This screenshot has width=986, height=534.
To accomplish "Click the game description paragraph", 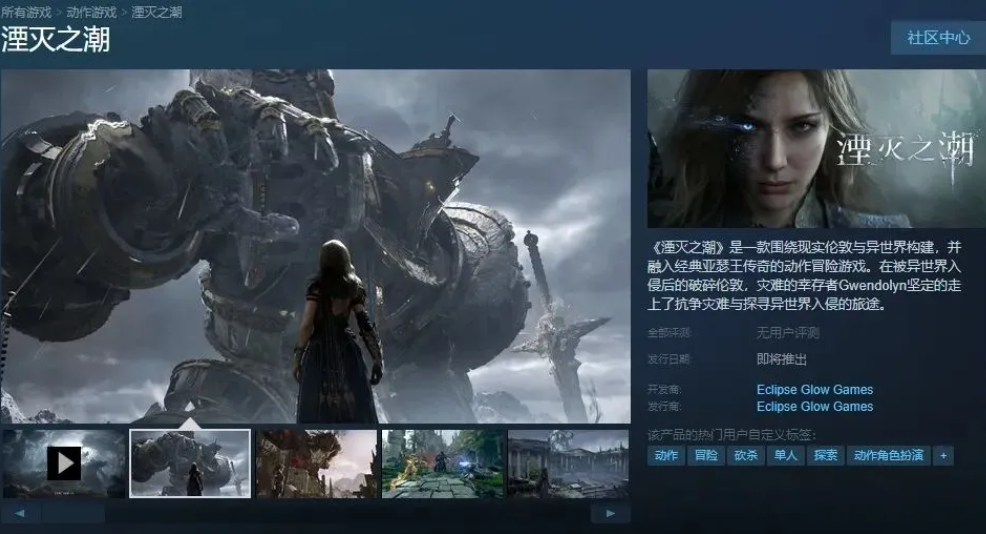I will 804,275.
